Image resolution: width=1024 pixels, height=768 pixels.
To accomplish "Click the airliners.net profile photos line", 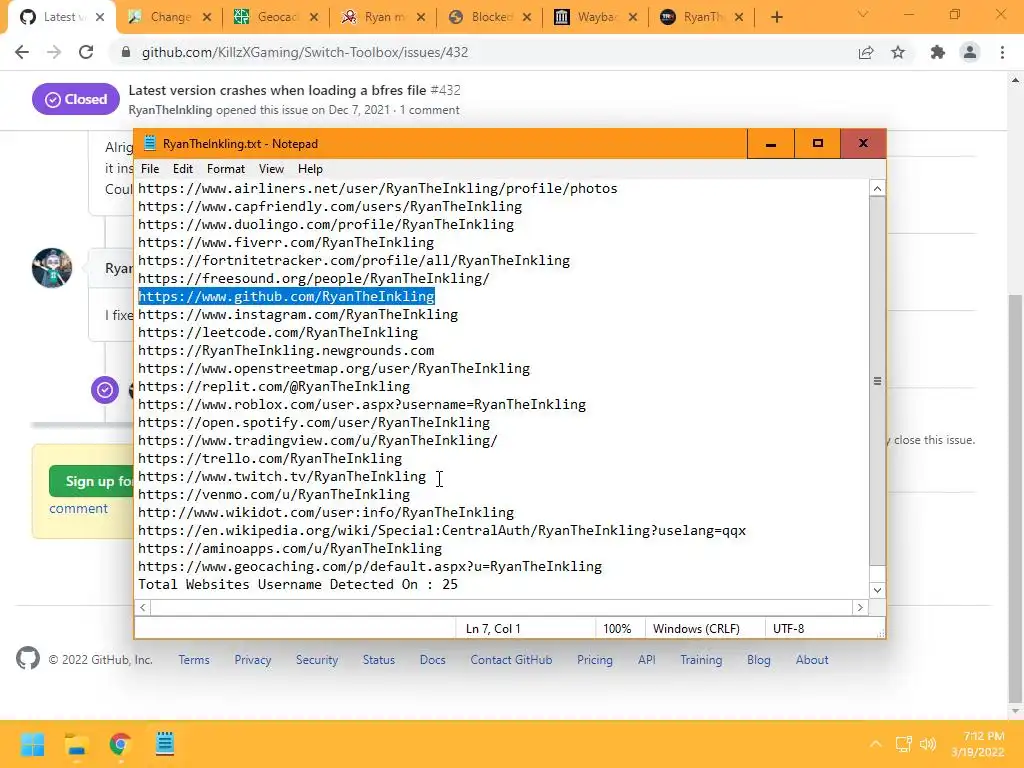I will (x=377, y=189).
